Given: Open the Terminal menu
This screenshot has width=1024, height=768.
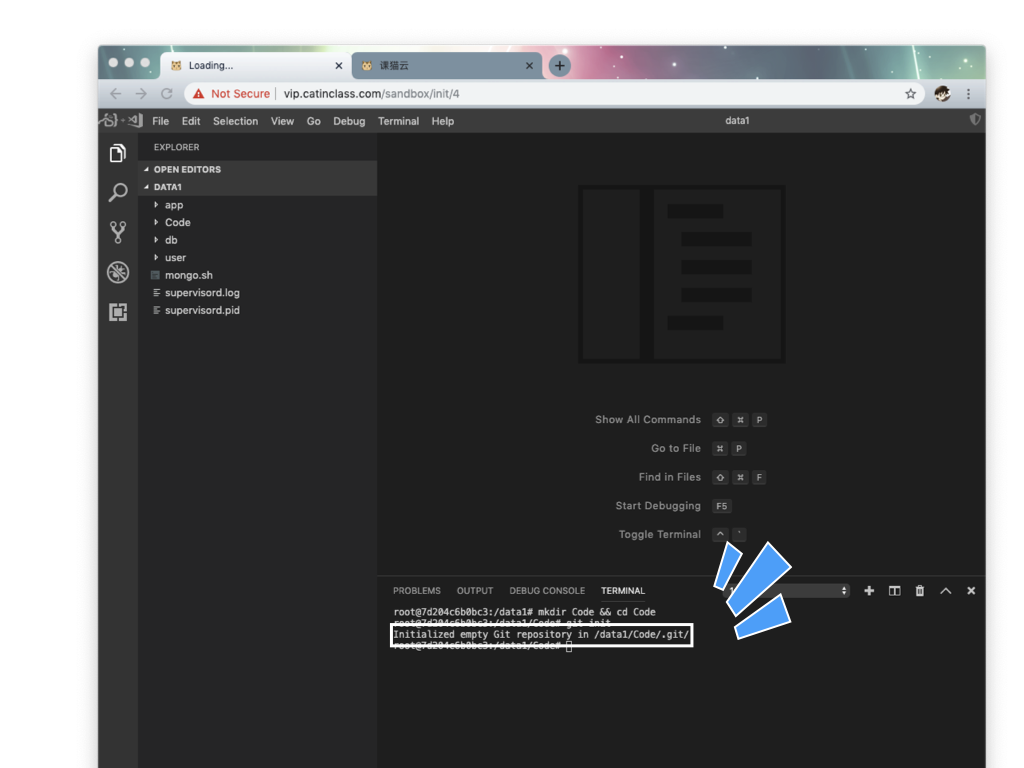Looking at the screenshot, I should click(398, 121).
